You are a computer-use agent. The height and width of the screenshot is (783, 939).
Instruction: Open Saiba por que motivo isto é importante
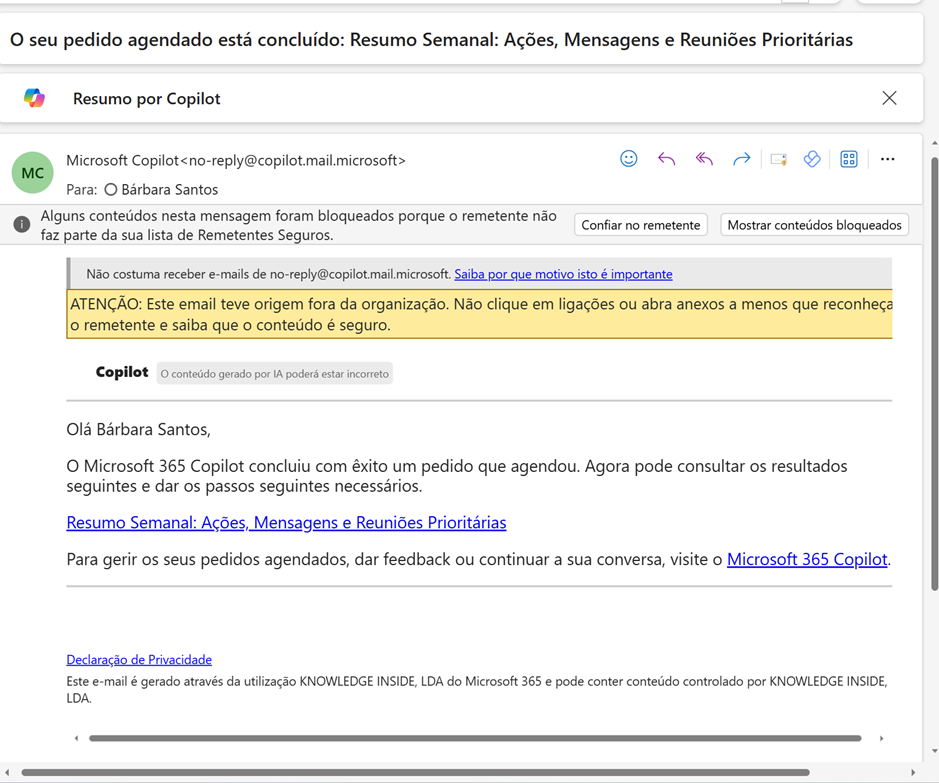(x=563, y=274)
